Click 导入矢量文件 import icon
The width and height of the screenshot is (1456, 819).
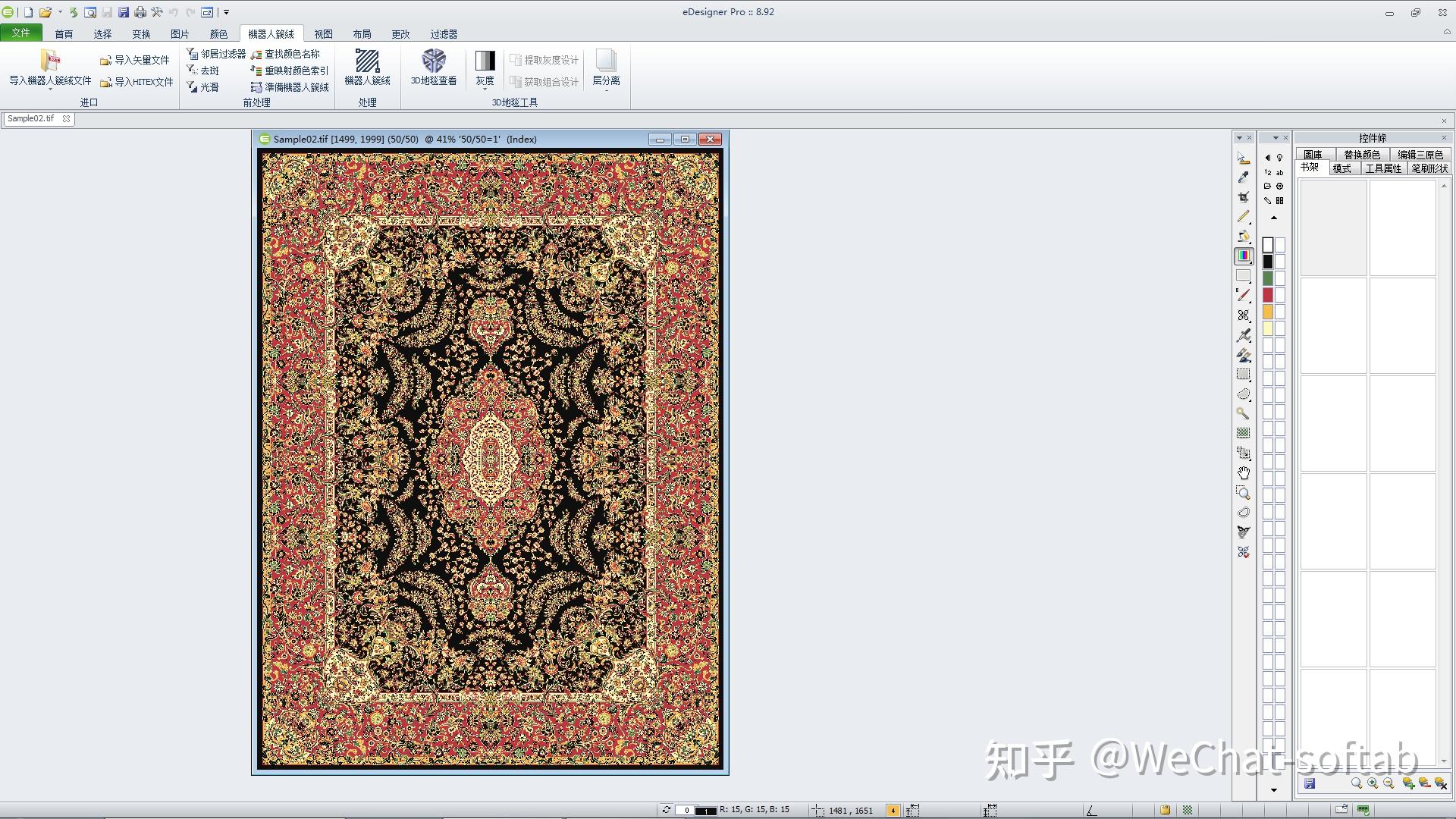106,61
